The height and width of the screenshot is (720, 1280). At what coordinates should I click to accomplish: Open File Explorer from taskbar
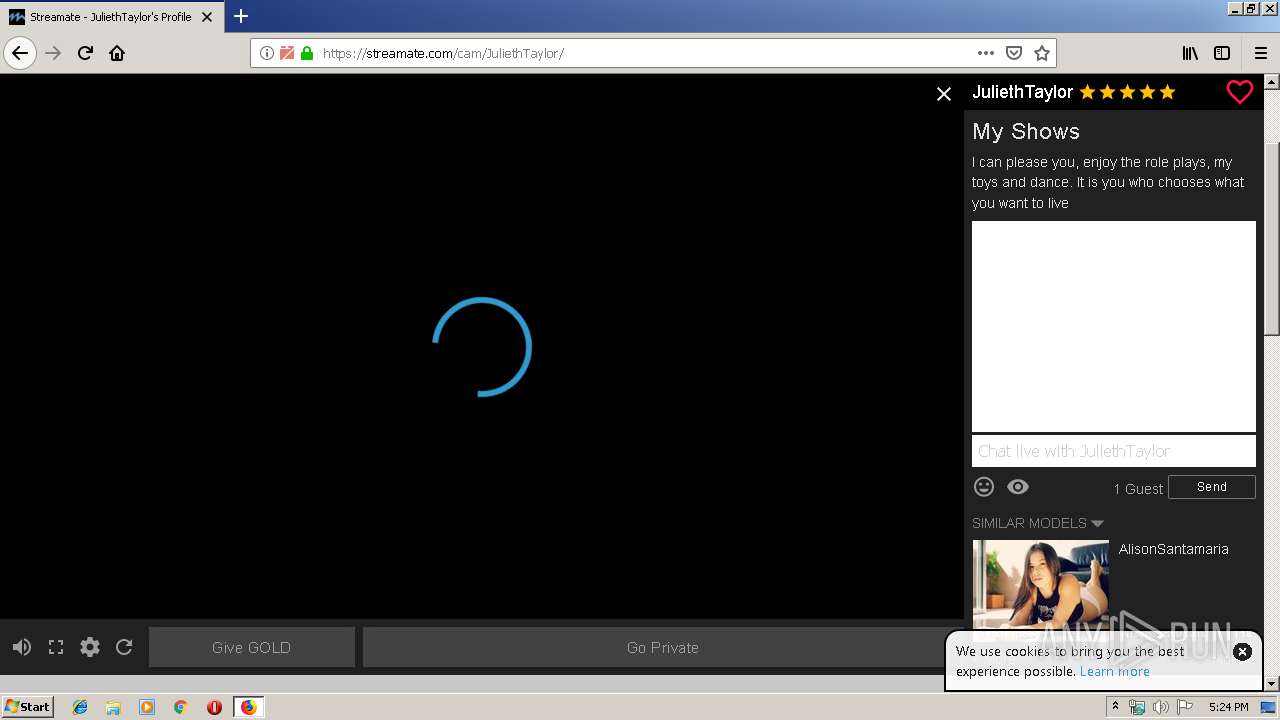tap(113, 707)
